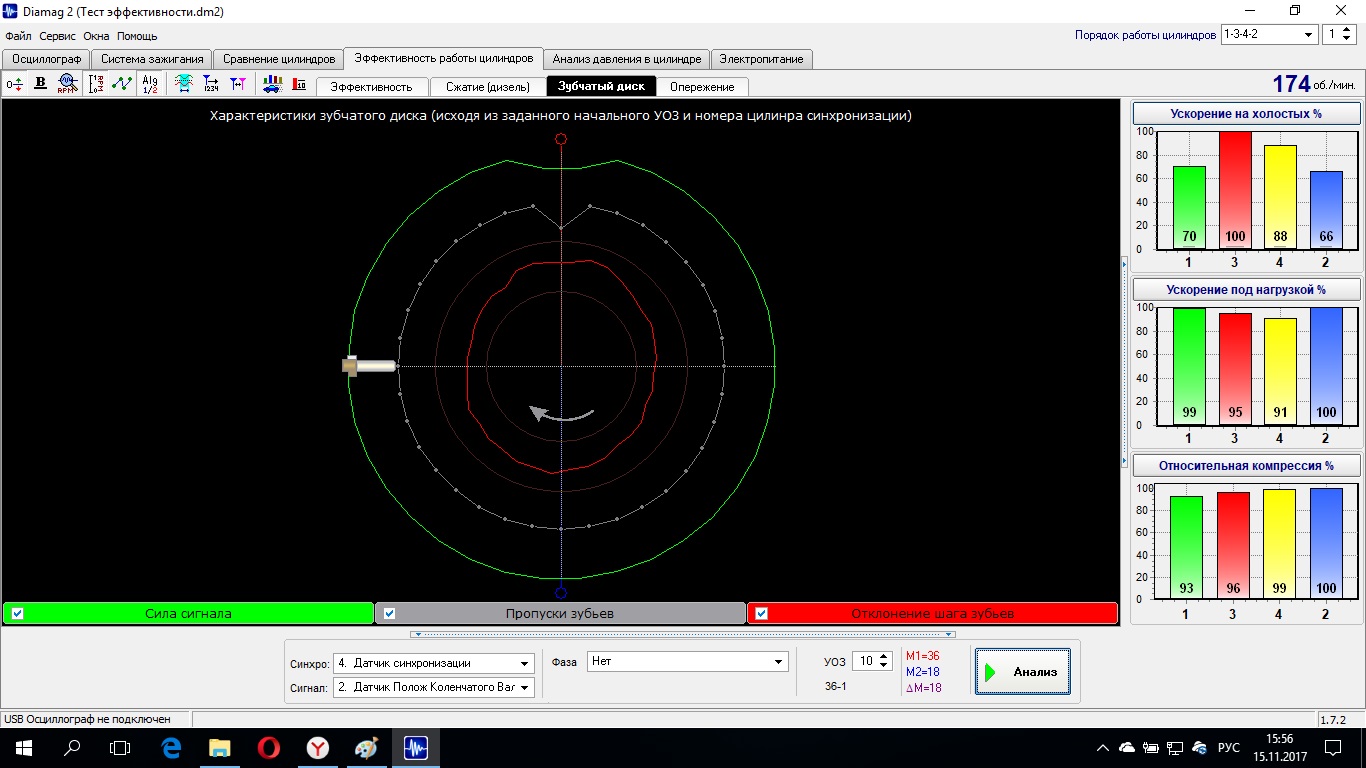Open Paint from the taskbar
This screenshot has height=768, width=1366.
point(366,748)
